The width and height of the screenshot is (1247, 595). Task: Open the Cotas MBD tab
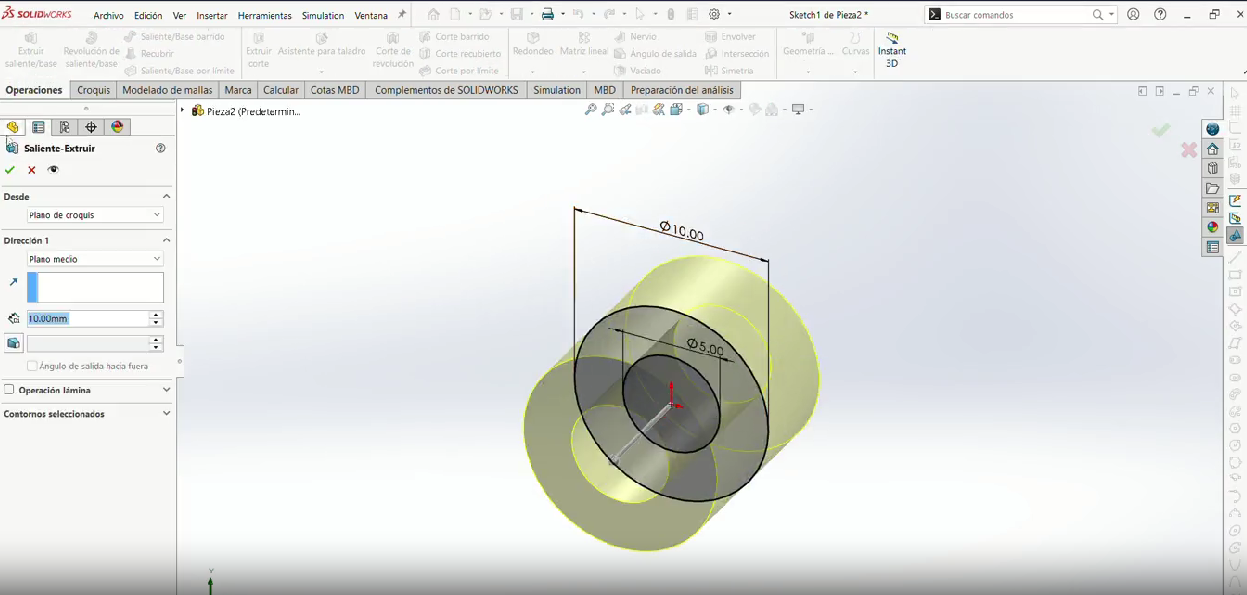click(335, 90)
